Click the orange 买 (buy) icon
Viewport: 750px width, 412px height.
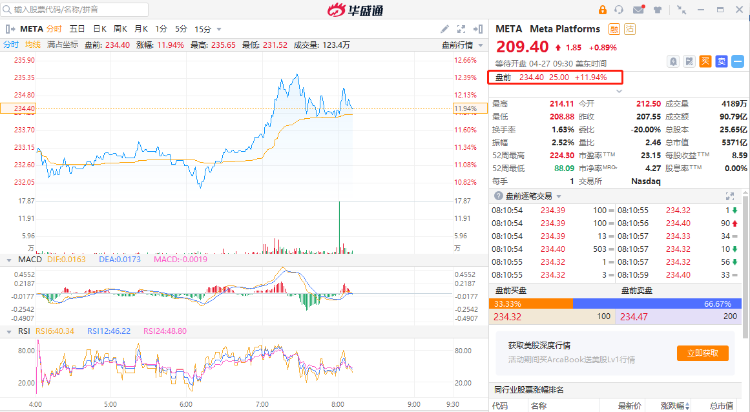[705, 61]
